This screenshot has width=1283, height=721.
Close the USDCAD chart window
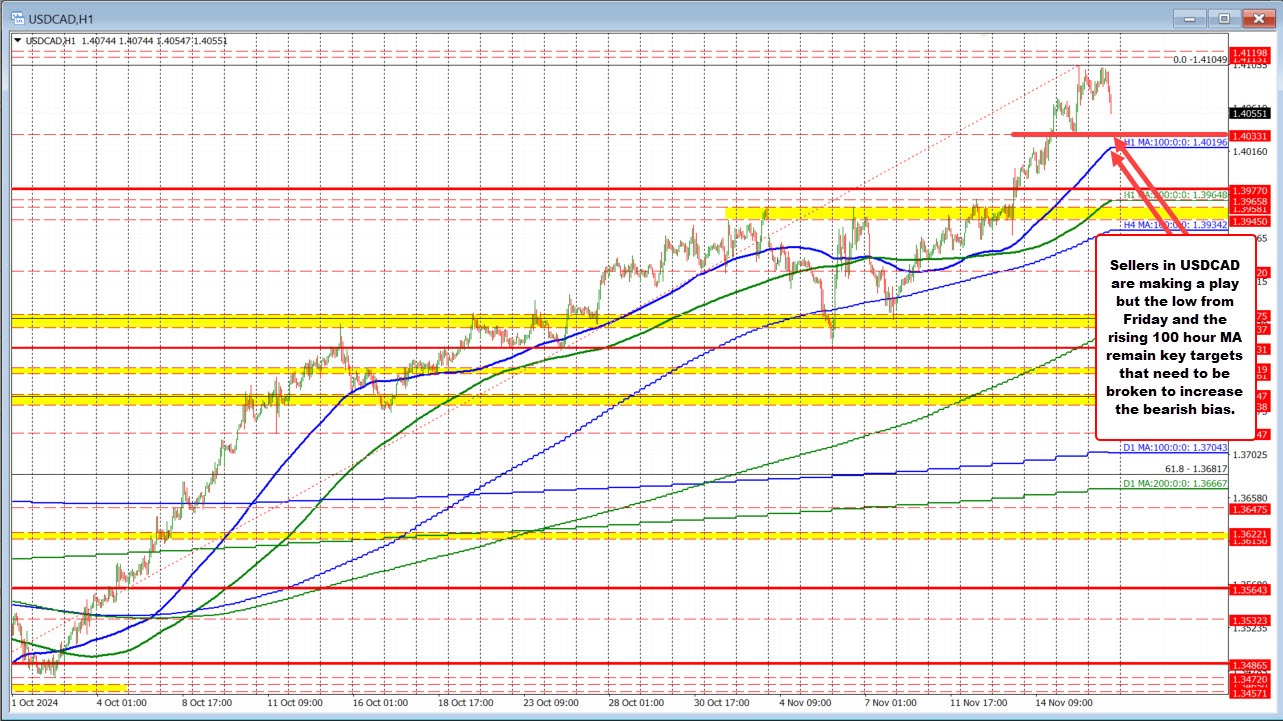(1257, 17)
